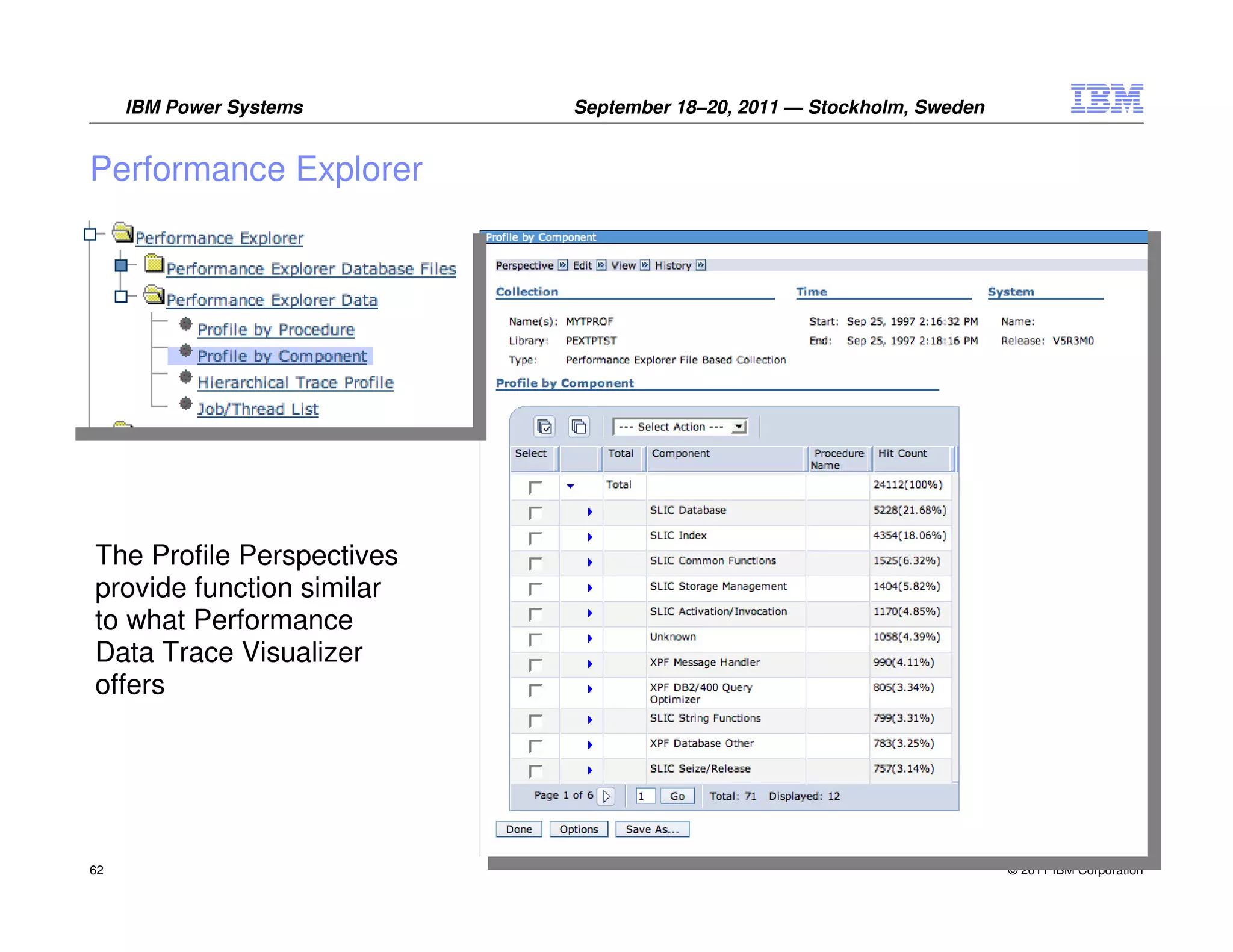Expand XPF Database Other row

[590, 744]
